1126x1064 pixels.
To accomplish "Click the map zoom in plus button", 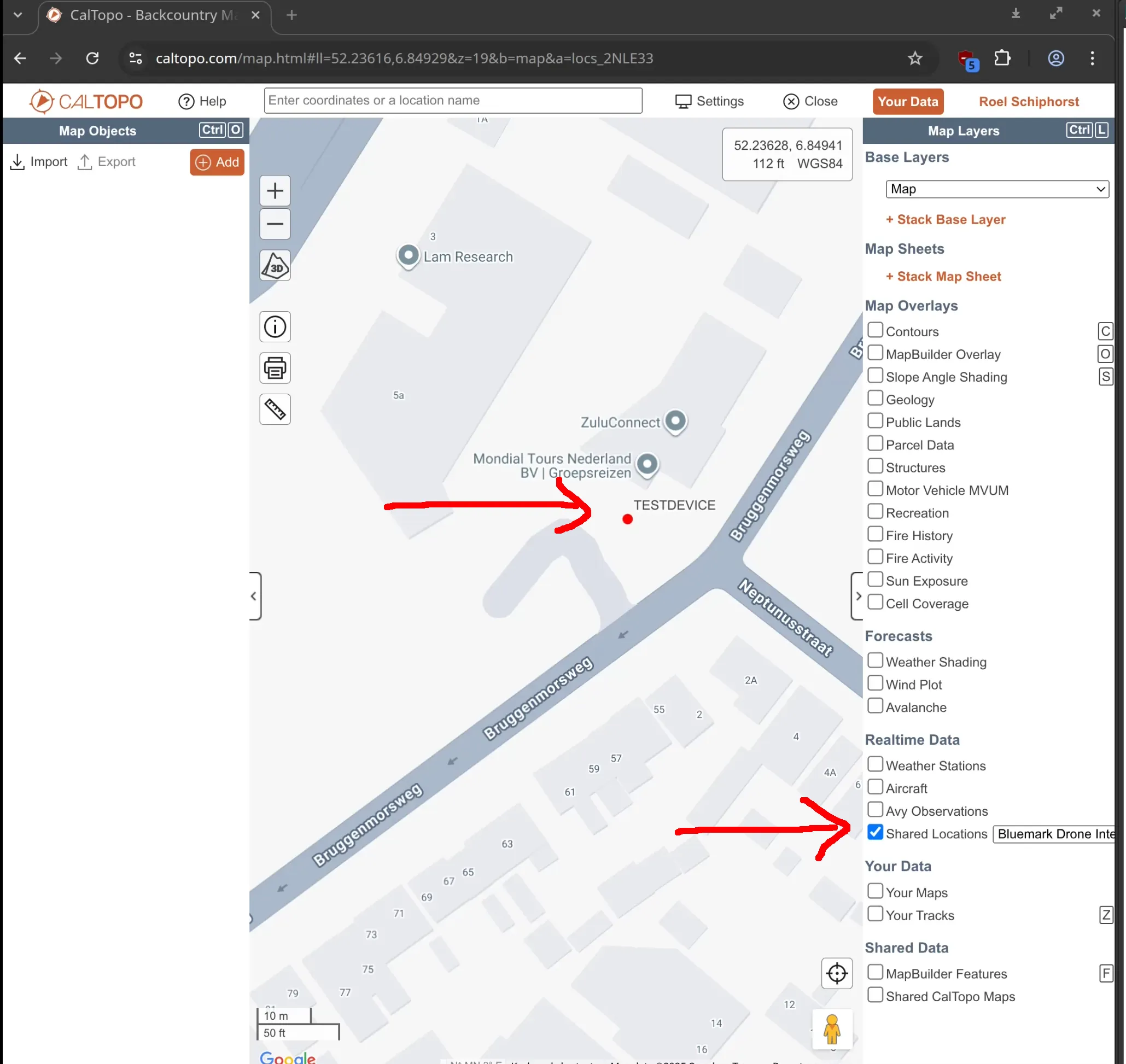I will (275, 191).
